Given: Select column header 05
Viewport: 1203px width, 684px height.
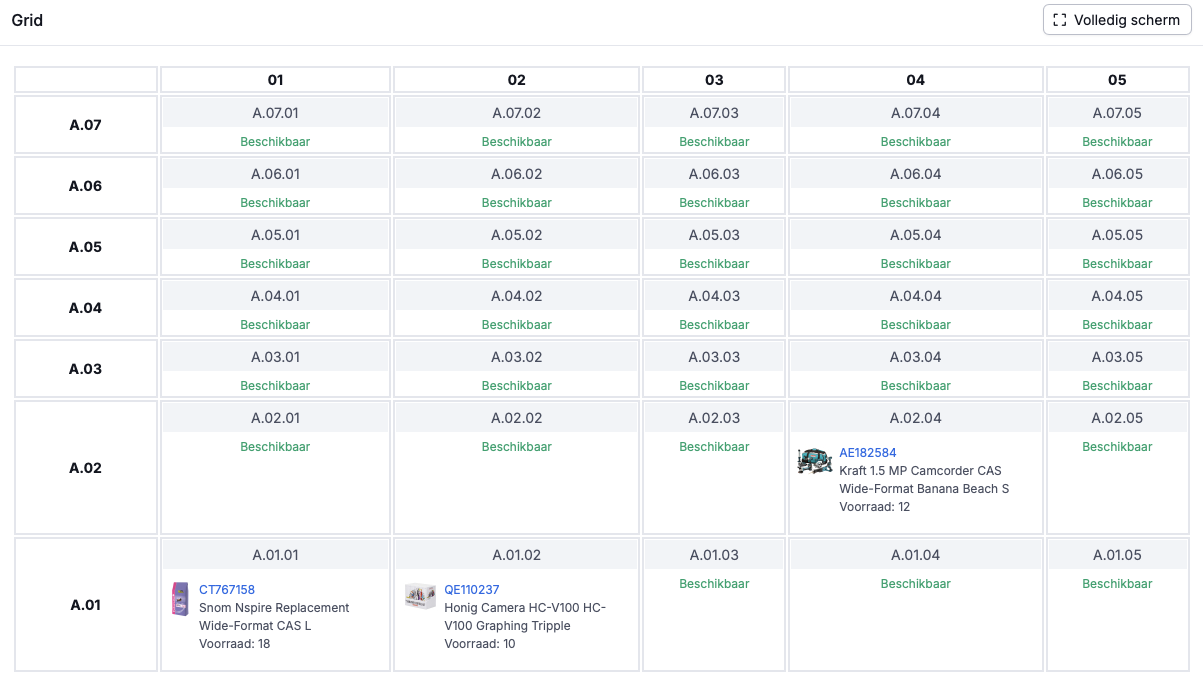Looking at the screenshot, I should pos(1117,80).
